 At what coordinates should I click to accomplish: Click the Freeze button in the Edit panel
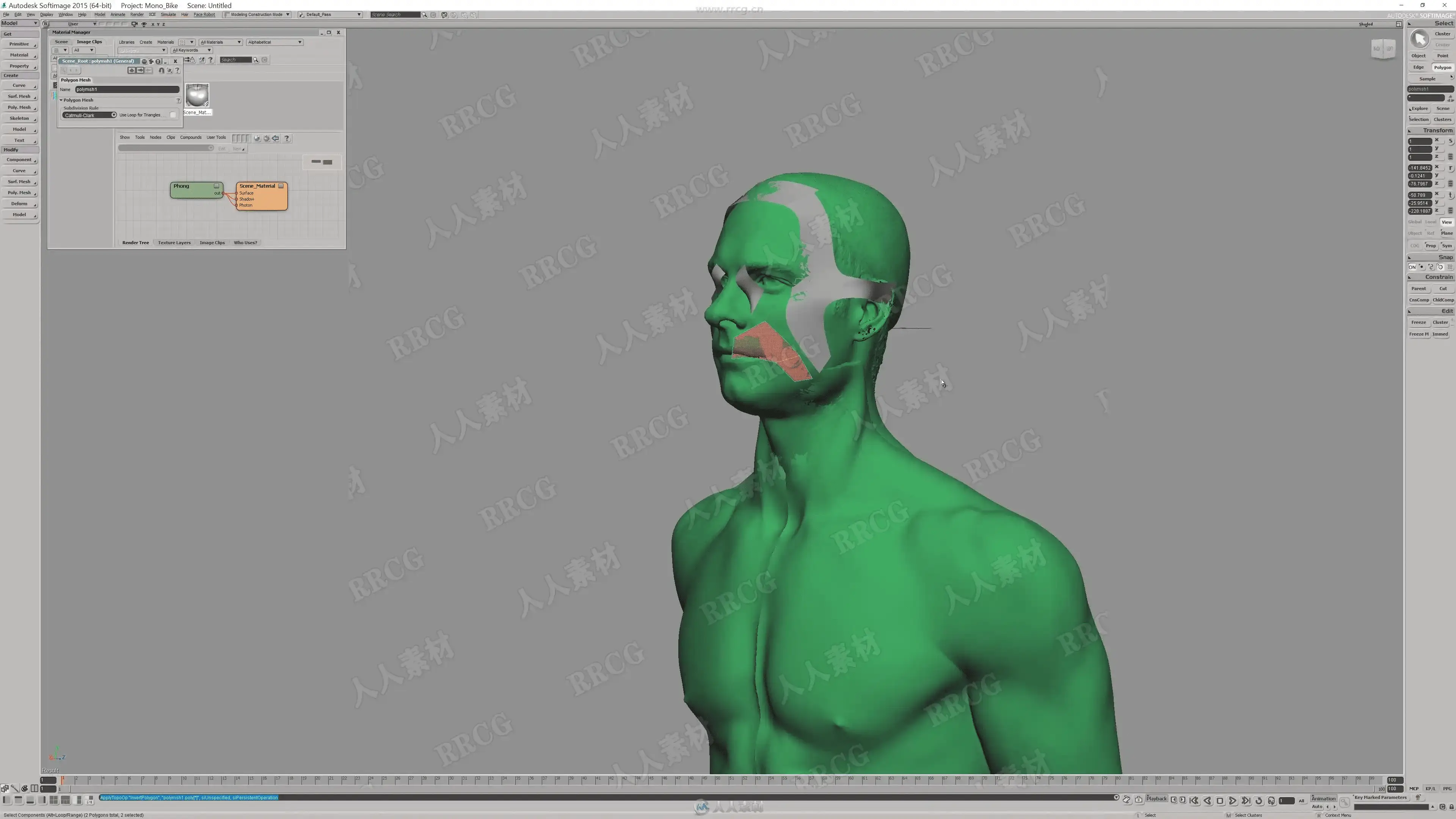pyautogui.click(x=1419, y=323)
